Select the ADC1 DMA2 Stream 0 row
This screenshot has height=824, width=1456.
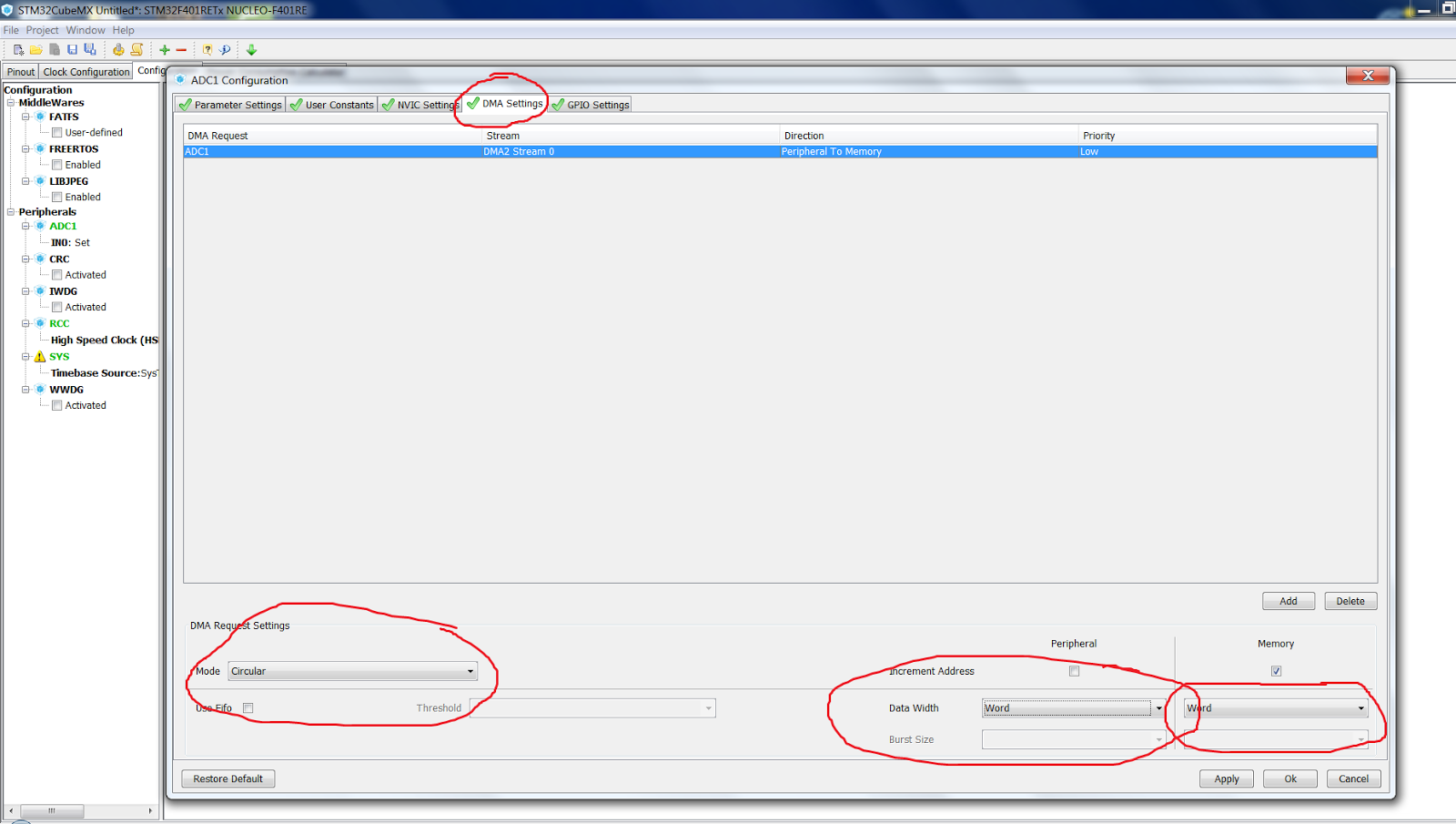point(780,152)
